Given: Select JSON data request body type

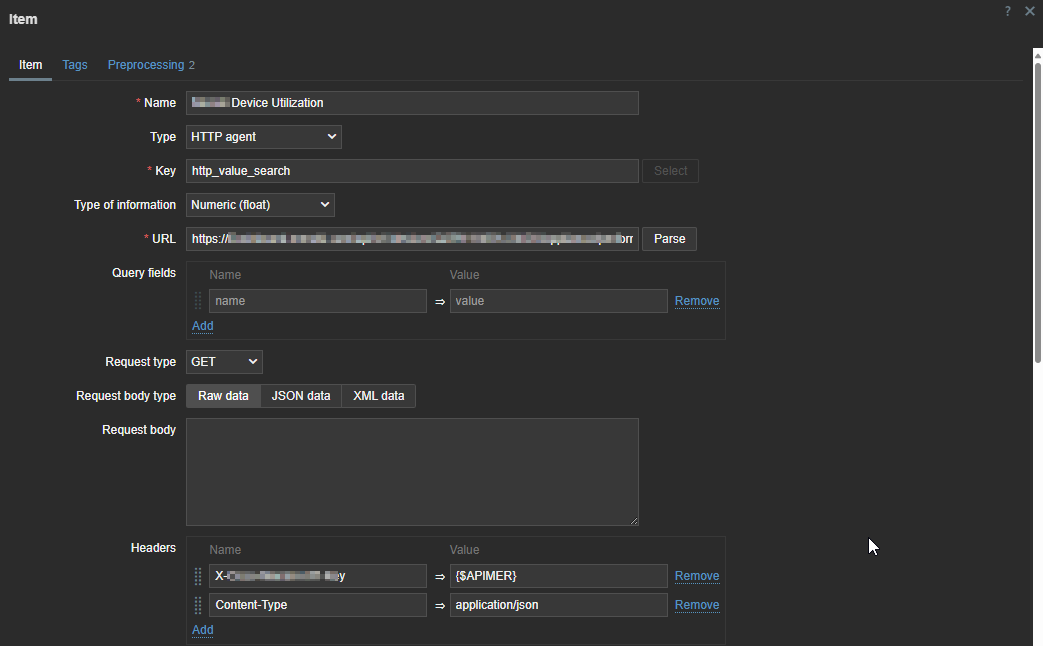Looking at the screenshot, I should point(301,396).
